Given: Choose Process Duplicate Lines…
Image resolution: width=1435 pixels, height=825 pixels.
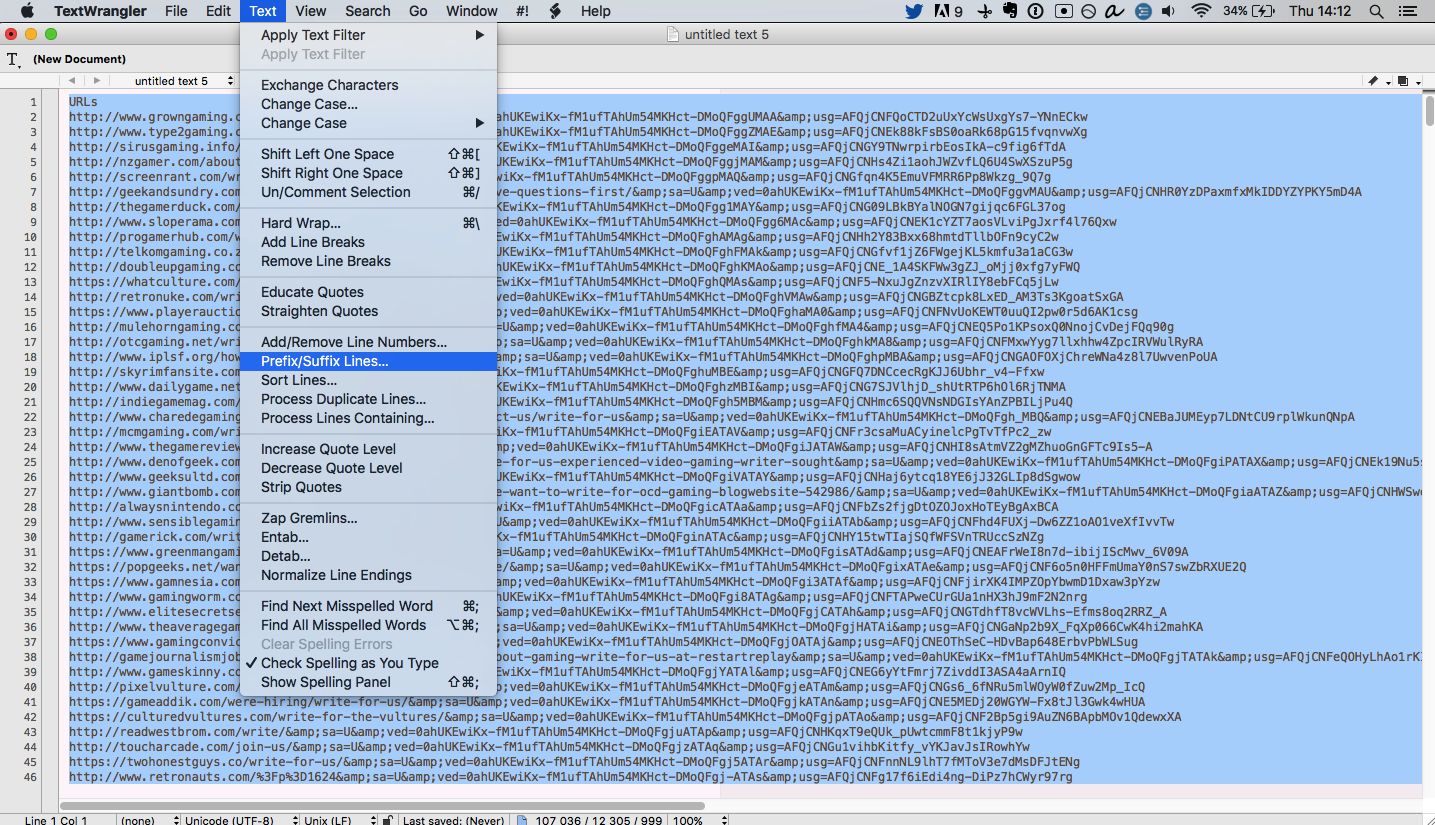Looking at the screenshot, I should (x=368, y=399).
